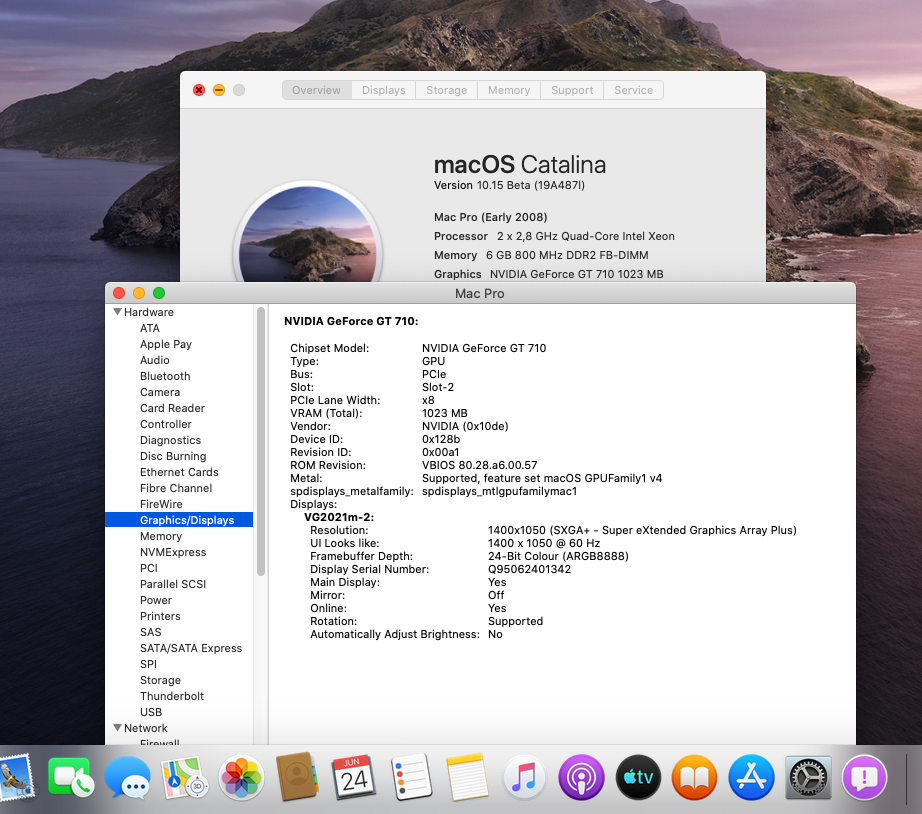Image resolution: width=922 pixels, height=814 pixels.
Task: Open Notes app in the dock
Action: coord(467,778)
